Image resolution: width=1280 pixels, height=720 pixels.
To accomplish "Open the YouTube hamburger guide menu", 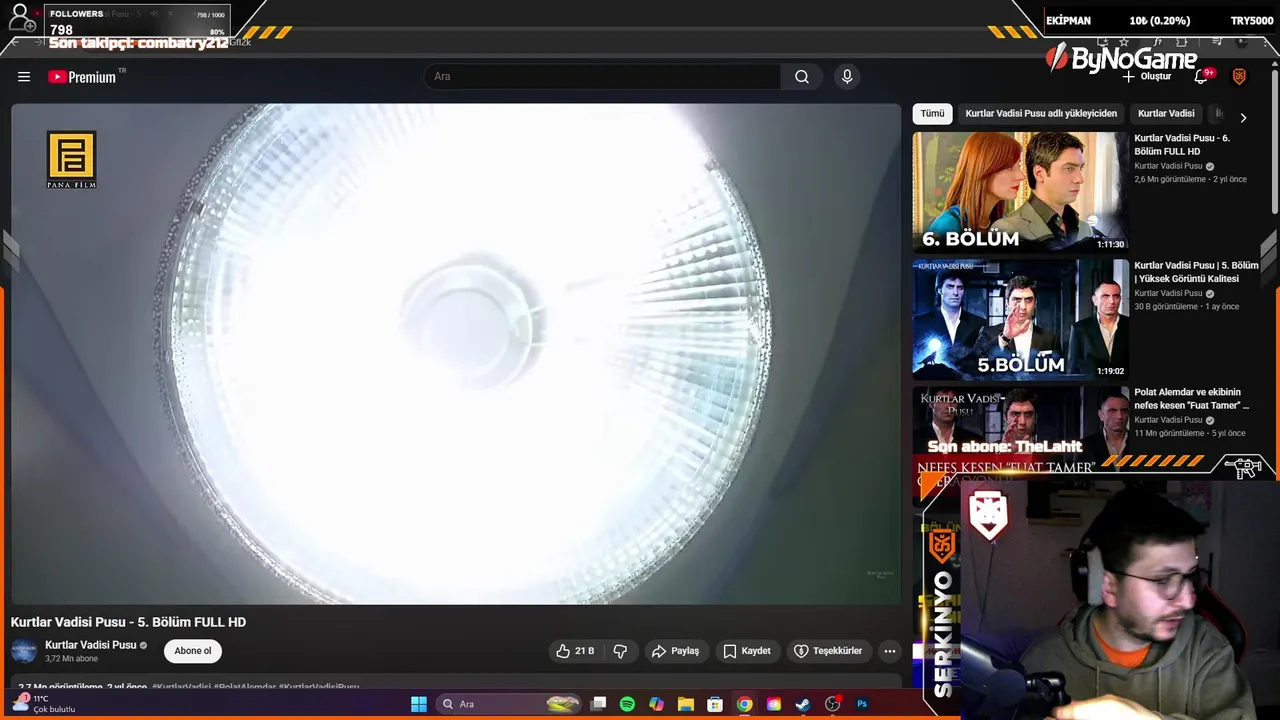I will click(24, 77).
